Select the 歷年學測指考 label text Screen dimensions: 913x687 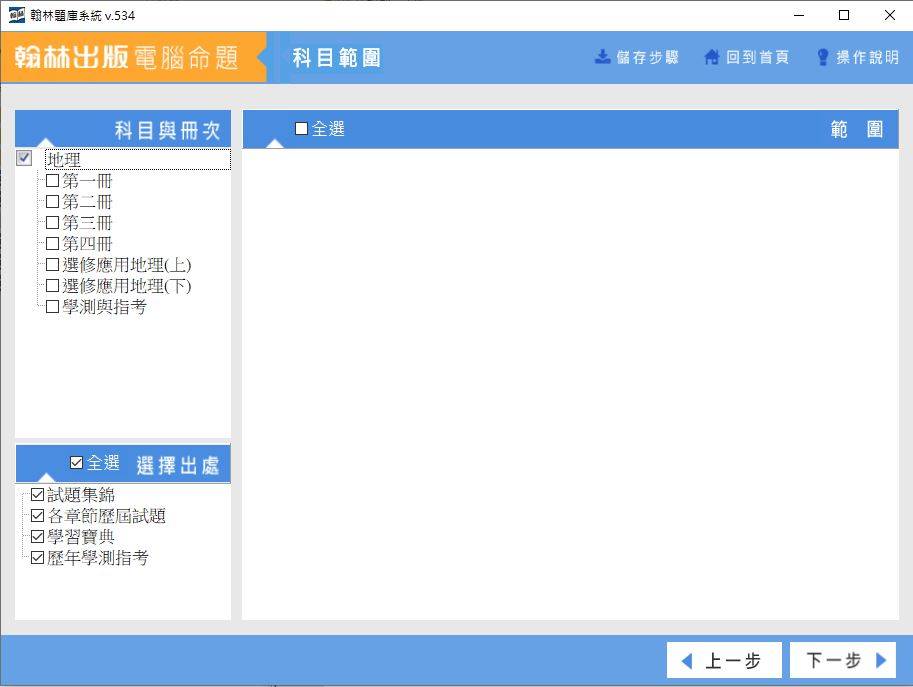[x=98, y=558]
